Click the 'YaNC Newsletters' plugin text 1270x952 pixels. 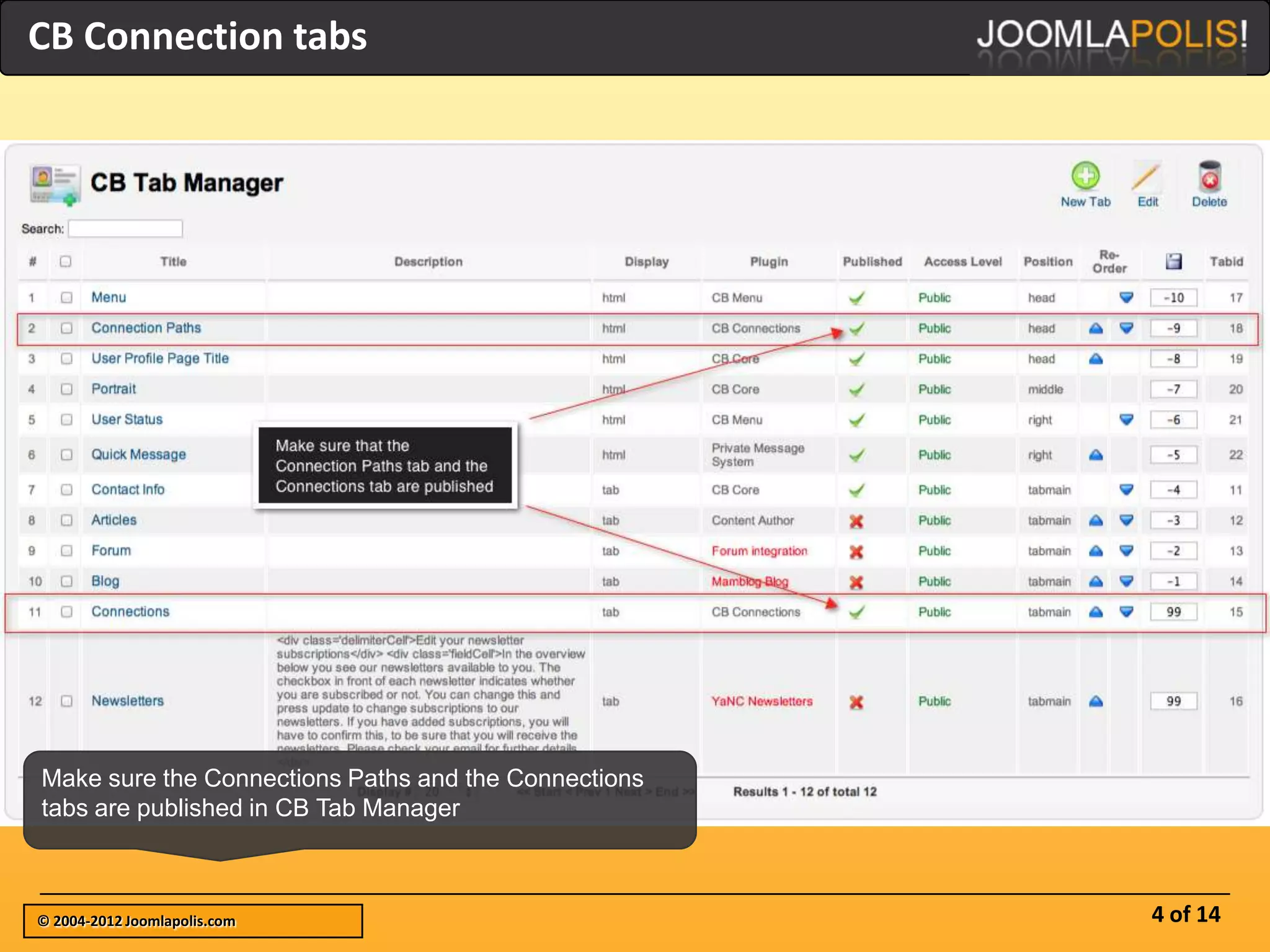(762, 701)
